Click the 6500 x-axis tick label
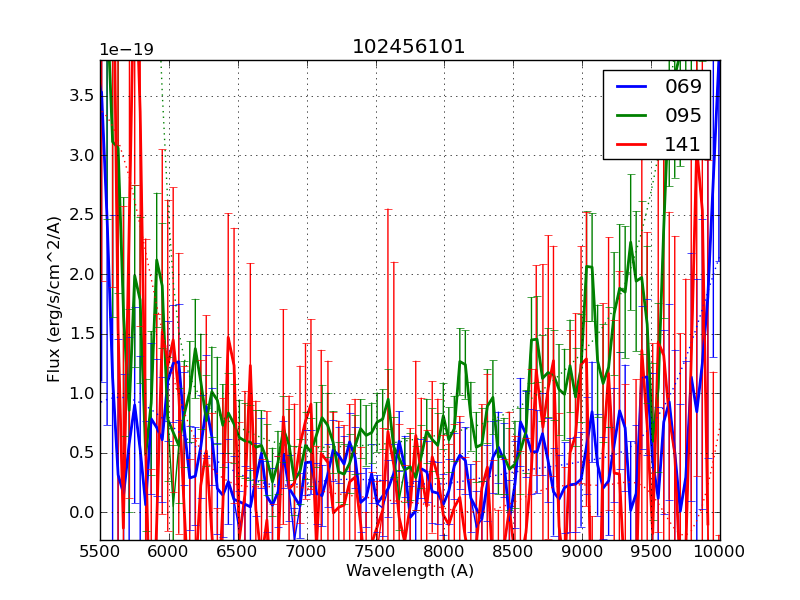Image resolution: width=800 pixels, height=600 pixels. (x=238, y=552)
